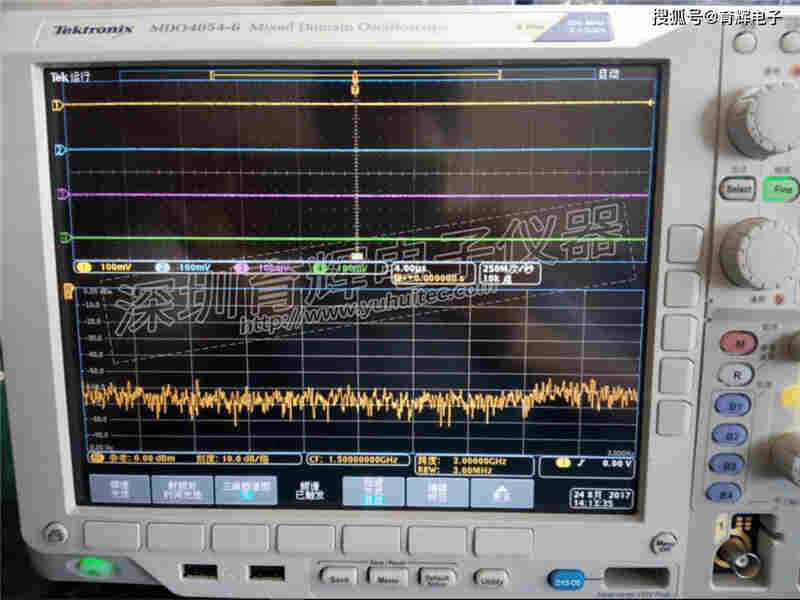
Task: Select the highlighted fifth on-screen bottom menu item
Action: coord(373,490)
